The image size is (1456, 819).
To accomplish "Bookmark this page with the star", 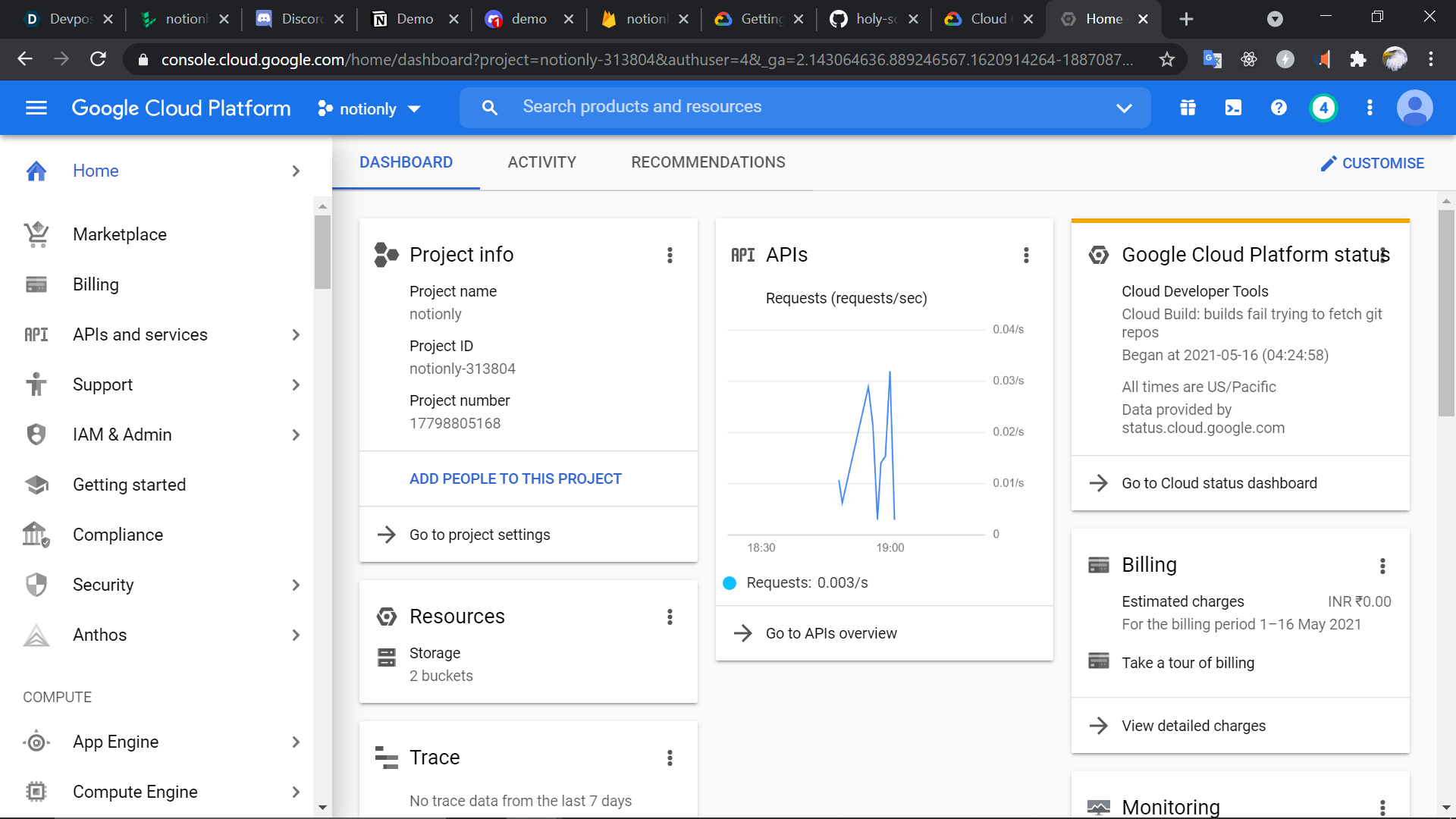I will (x=1166, y=59).
